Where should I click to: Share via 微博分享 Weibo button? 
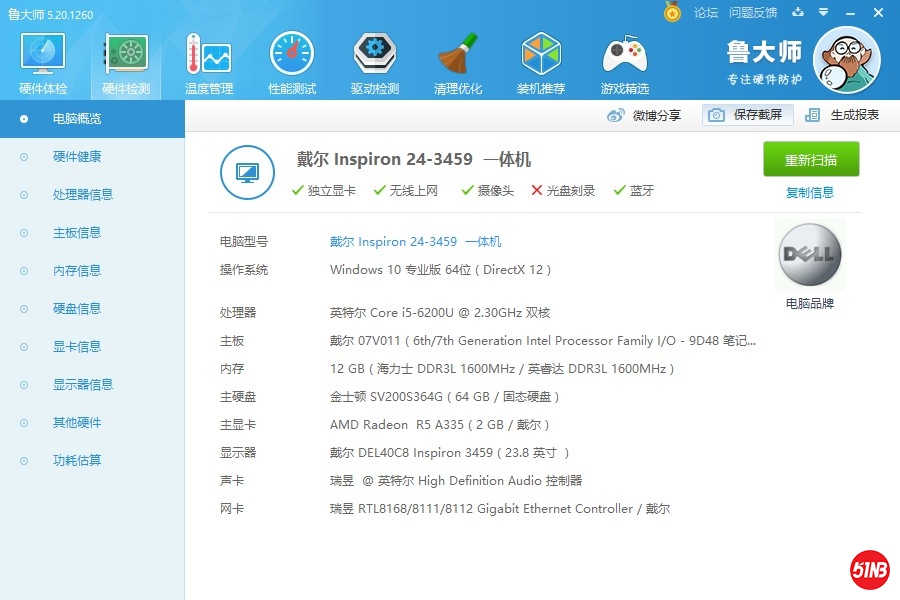pos(645,115)
